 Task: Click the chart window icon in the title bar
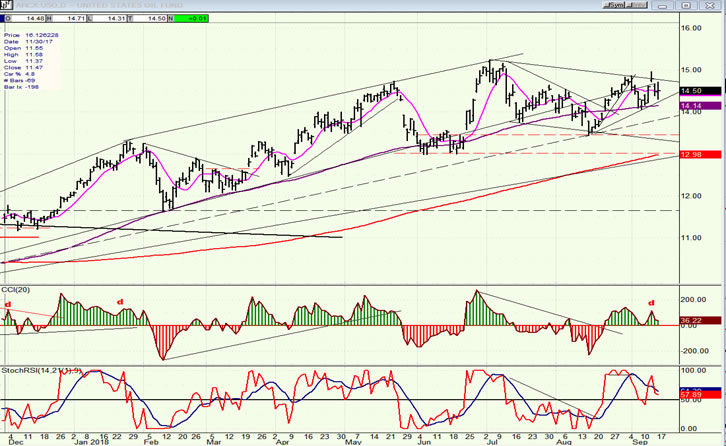tap(8, 5)
